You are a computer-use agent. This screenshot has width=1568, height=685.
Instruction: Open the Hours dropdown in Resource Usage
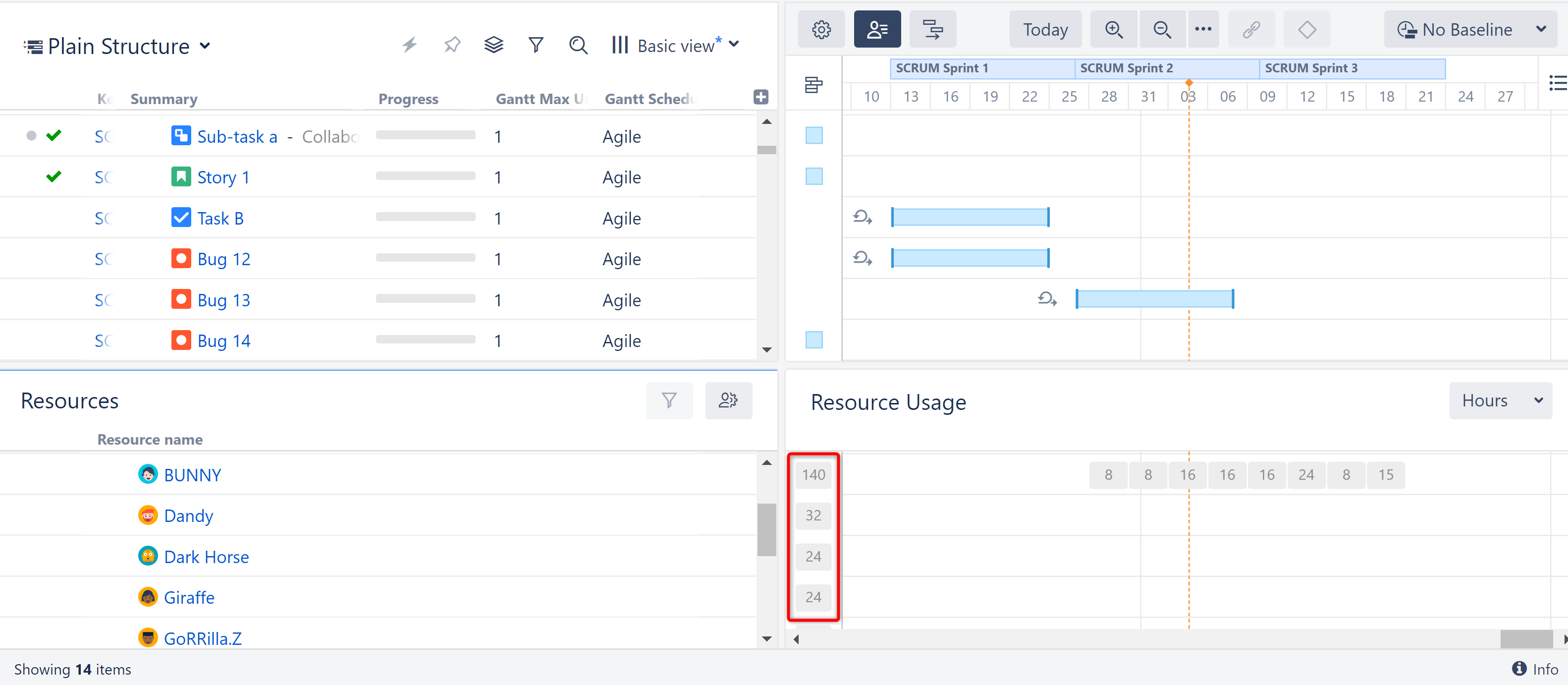1500,400
